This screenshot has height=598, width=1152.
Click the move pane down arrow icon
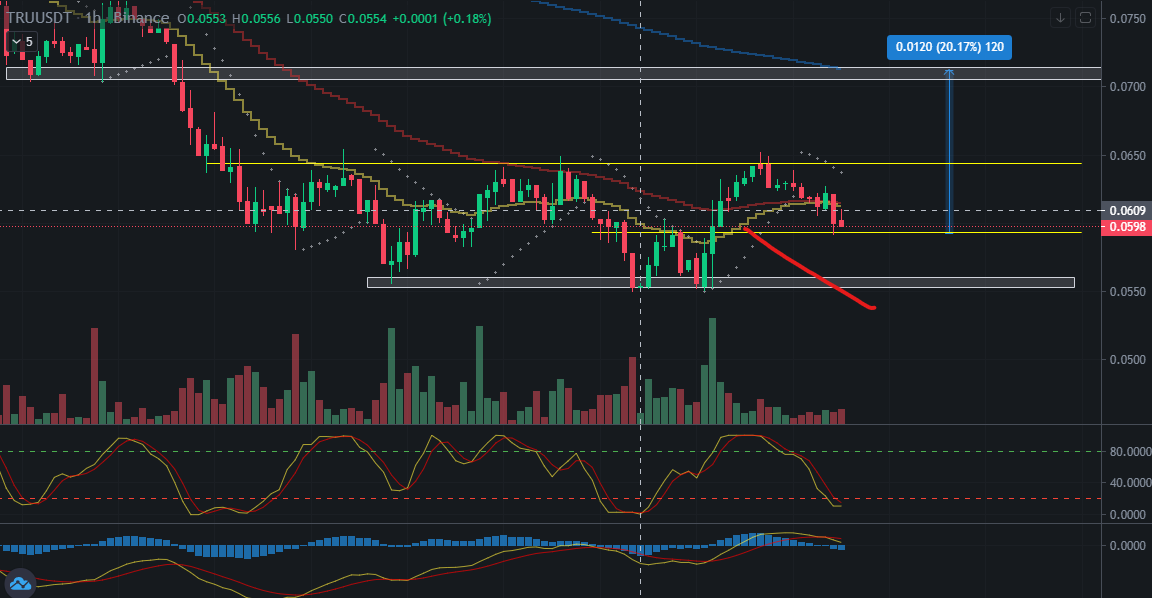(1060, 18)
